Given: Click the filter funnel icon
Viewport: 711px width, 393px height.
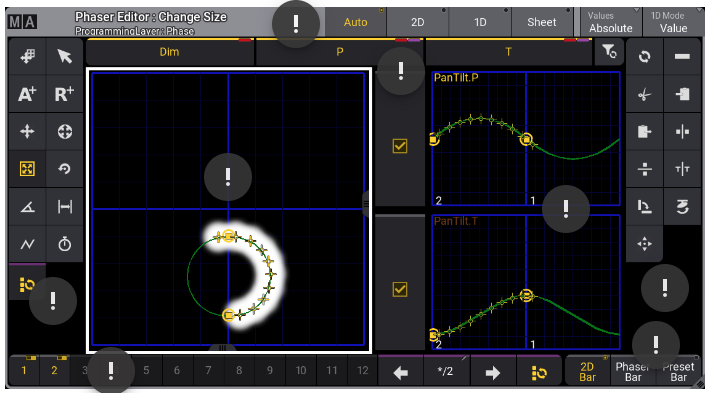Looking at the screenshot, I should pos(609,52).
